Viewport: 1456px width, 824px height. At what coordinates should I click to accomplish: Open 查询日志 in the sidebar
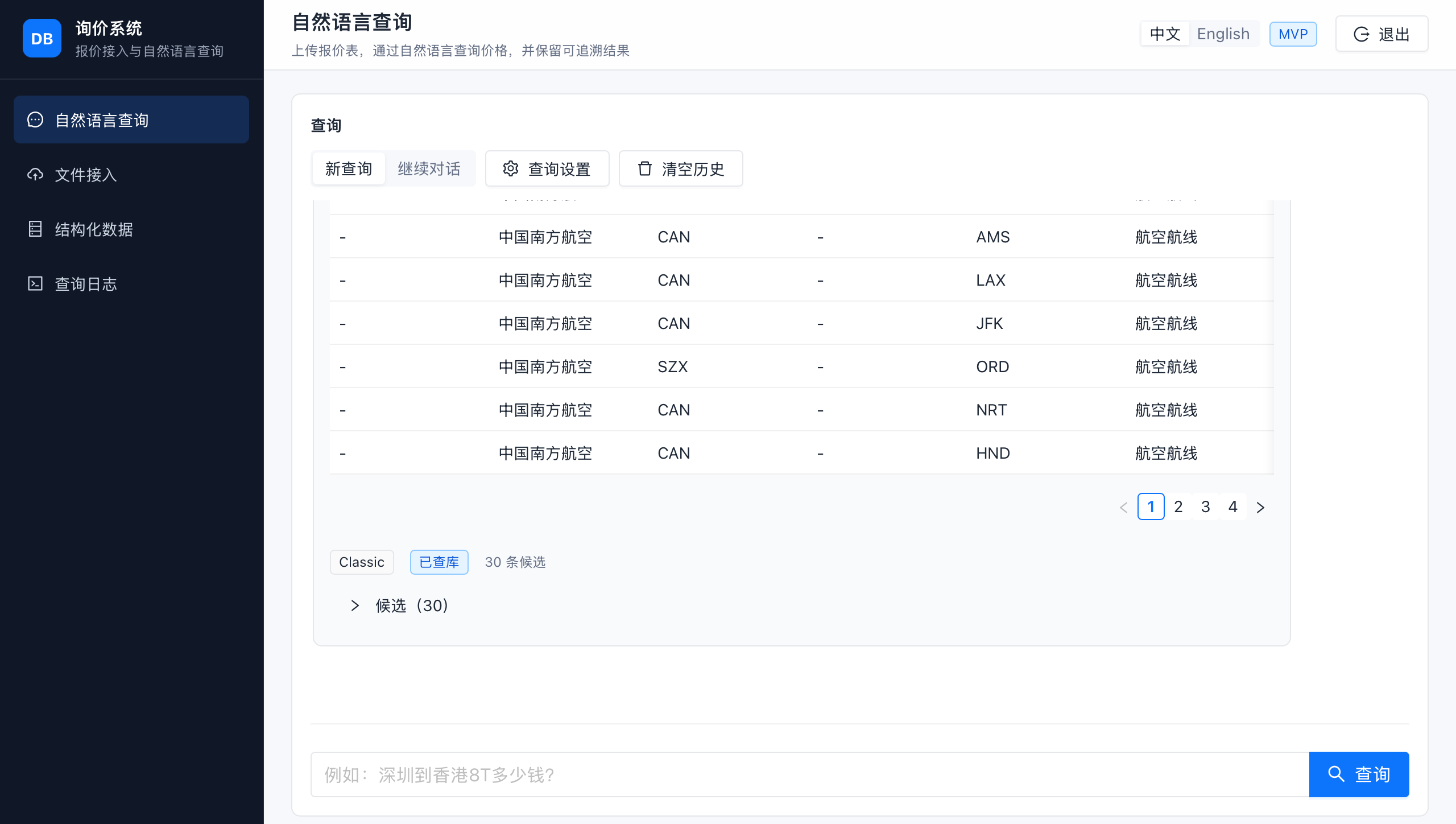point(131,283)
